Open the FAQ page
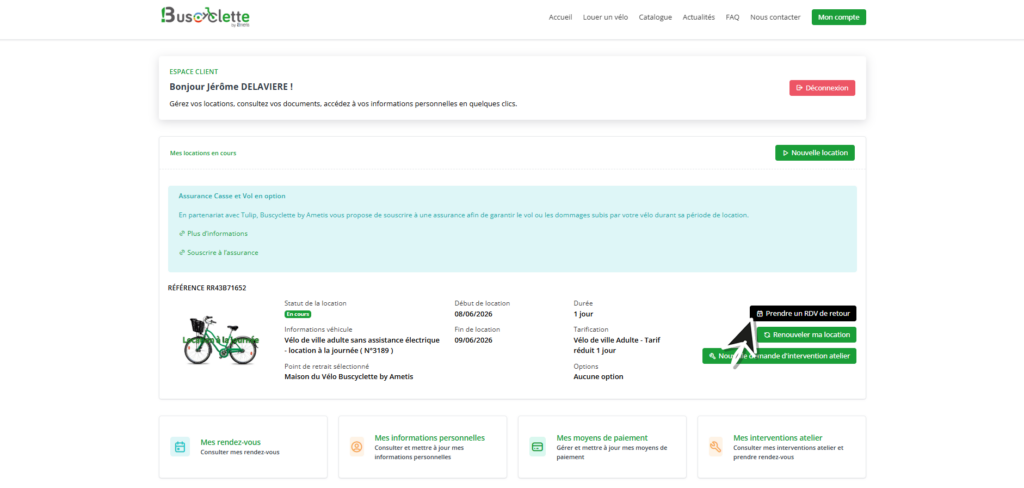Image resolution: width=1024 pixels, height=488 pixels. coord(732,18)
